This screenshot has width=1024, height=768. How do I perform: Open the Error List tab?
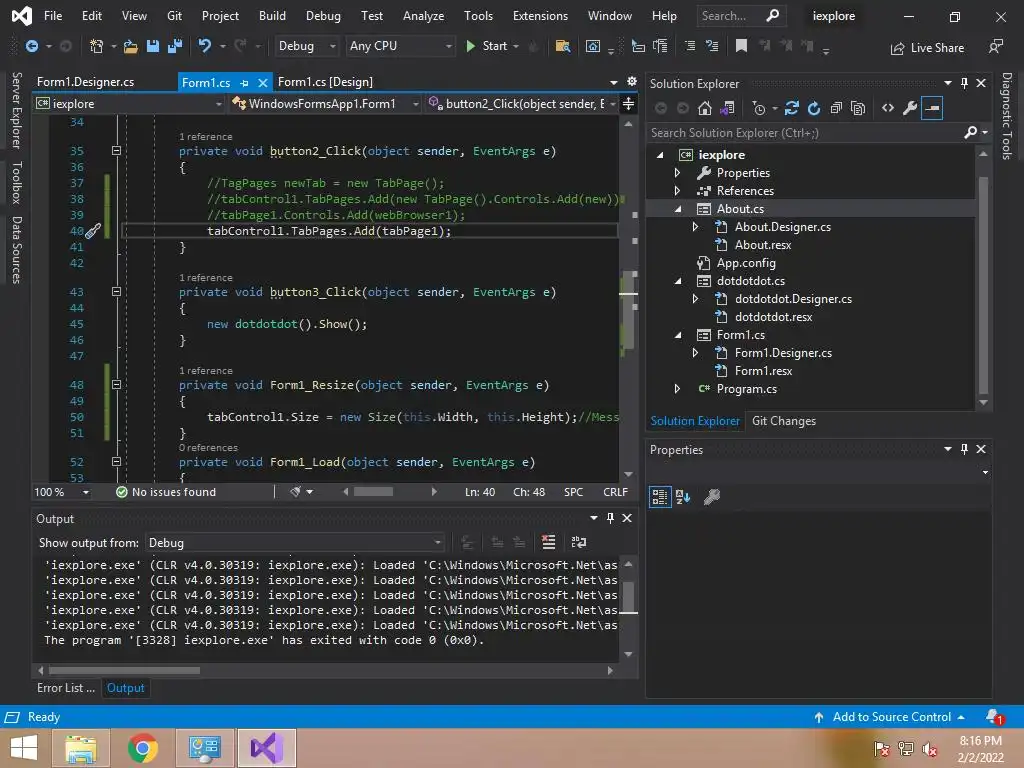[65, 688]
